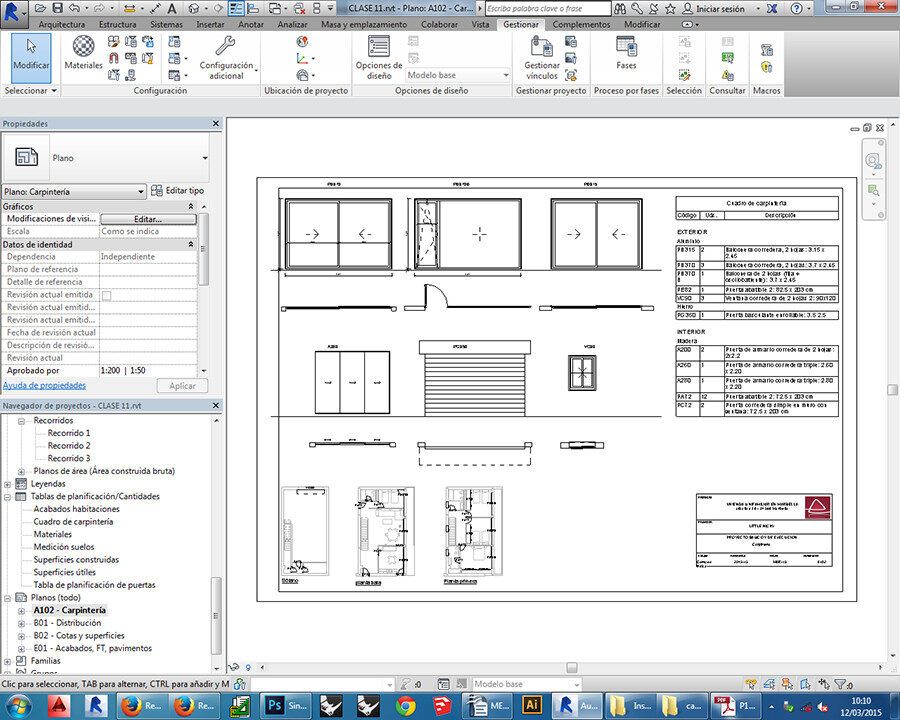Select the Modificar tool
This screenshot has height=720, width=900.
click(x=30, y=54)
